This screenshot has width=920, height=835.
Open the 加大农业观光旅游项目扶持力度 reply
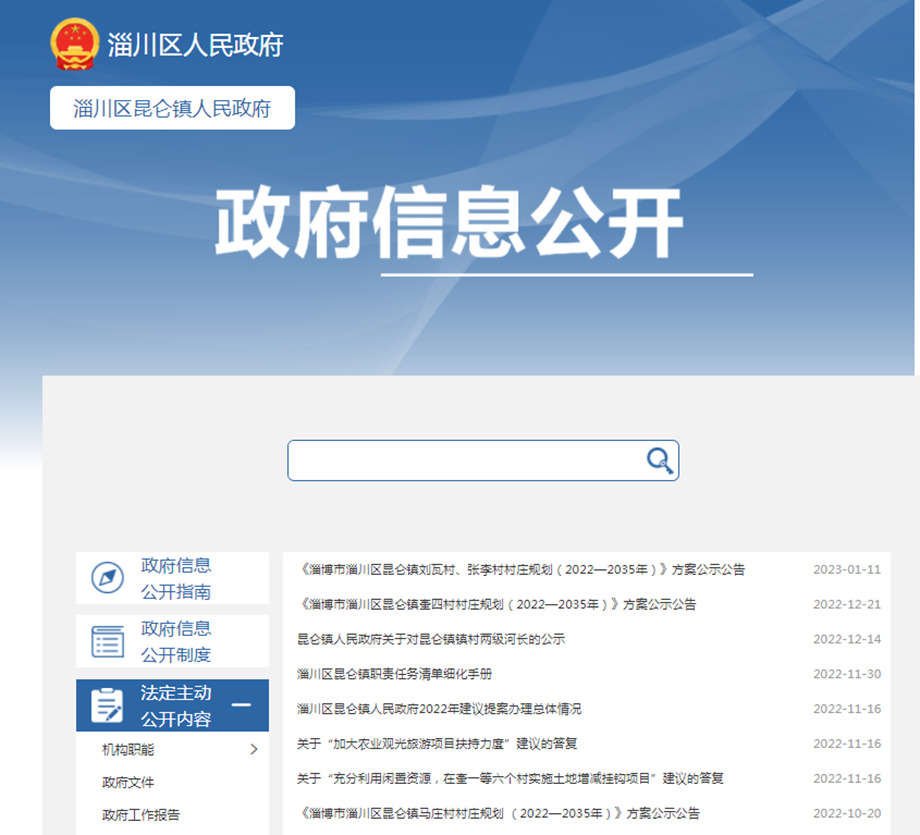point(437,744)
